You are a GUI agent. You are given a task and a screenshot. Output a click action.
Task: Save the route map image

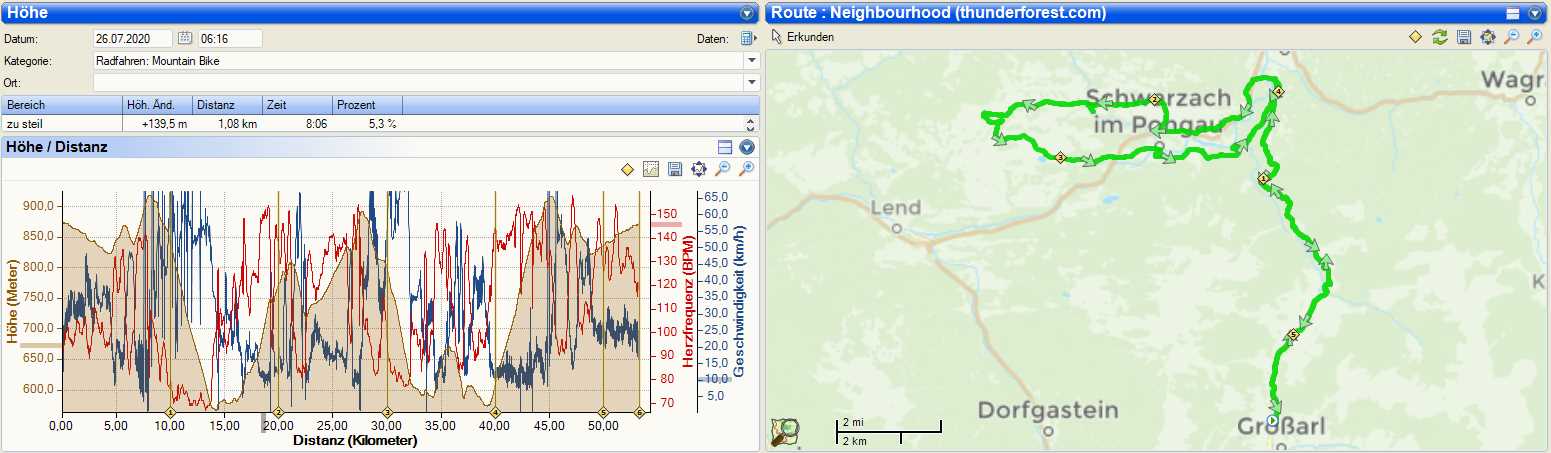(1463, 37)
